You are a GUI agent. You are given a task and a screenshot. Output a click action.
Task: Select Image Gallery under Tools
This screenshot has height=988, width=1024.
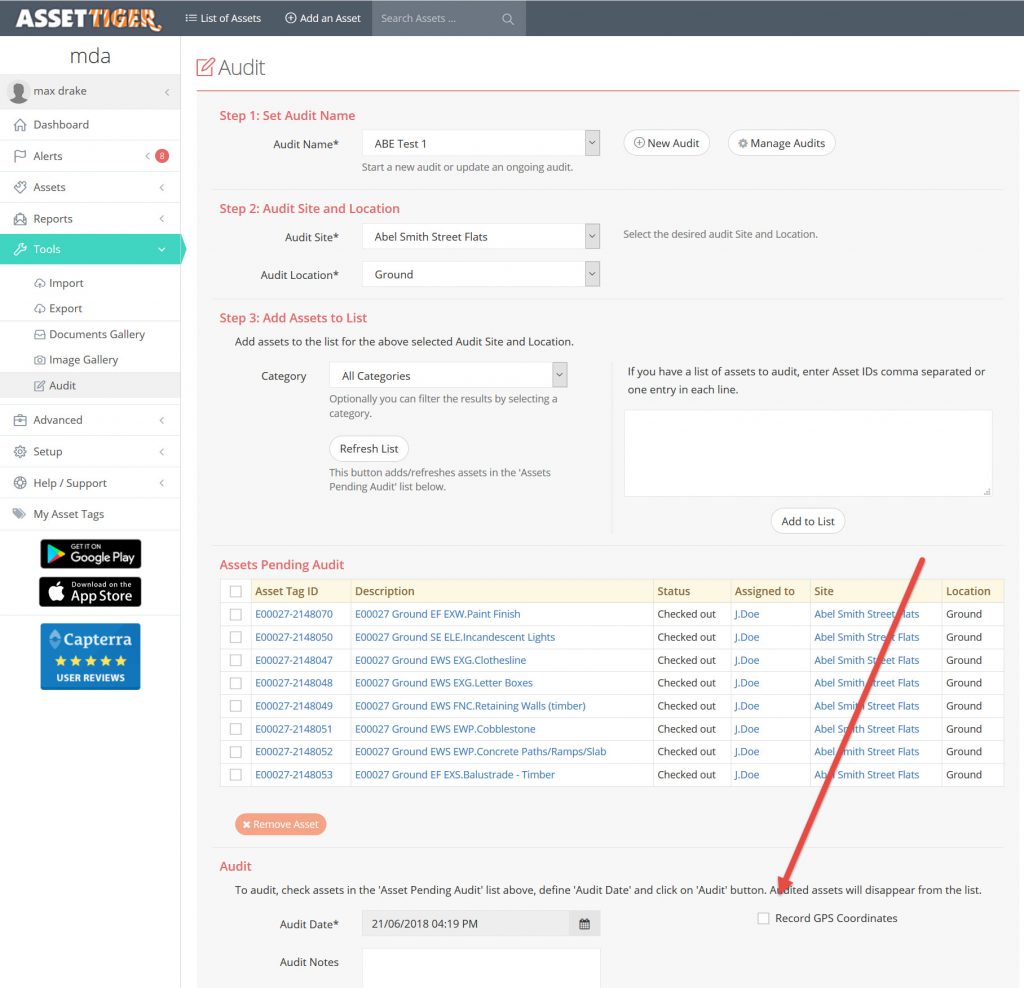[83, 360]
